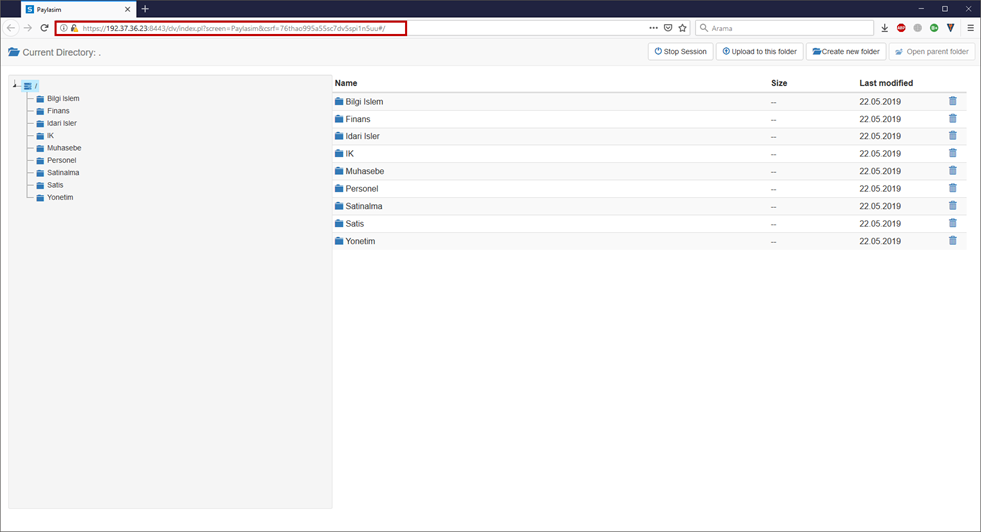Click trash icon in IK row
The image size is (981, 532).
(x=952, y=153)
